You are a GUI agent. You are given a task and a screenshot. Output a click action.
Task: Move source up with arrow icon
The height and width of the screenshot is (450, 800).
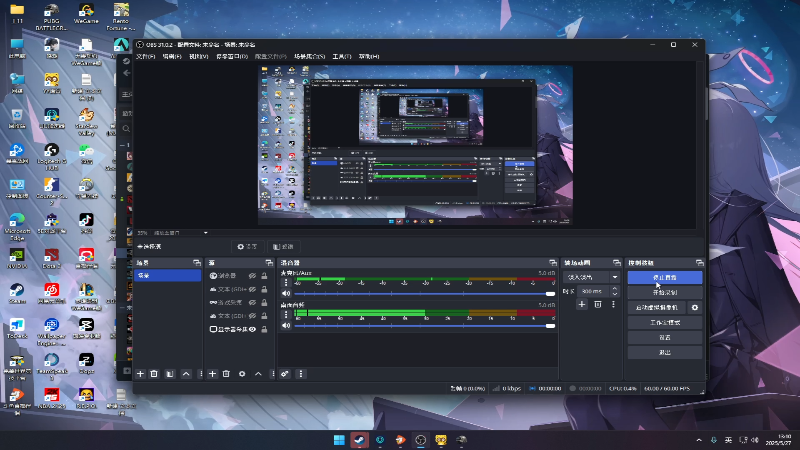coord(259,374)
